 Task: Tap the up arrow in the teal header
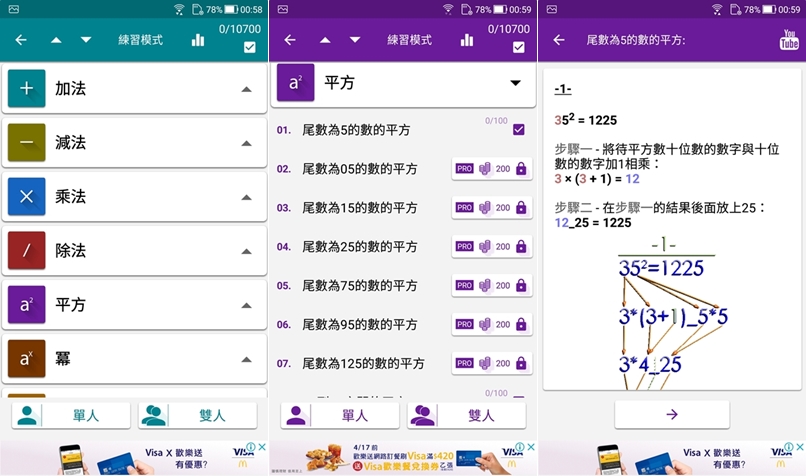56,40
